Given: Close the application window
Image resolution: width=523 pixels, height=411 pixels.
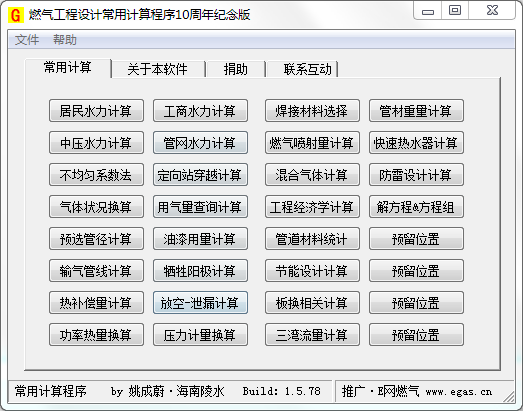Looking at the screenshot, I should (x=492, y=11).
